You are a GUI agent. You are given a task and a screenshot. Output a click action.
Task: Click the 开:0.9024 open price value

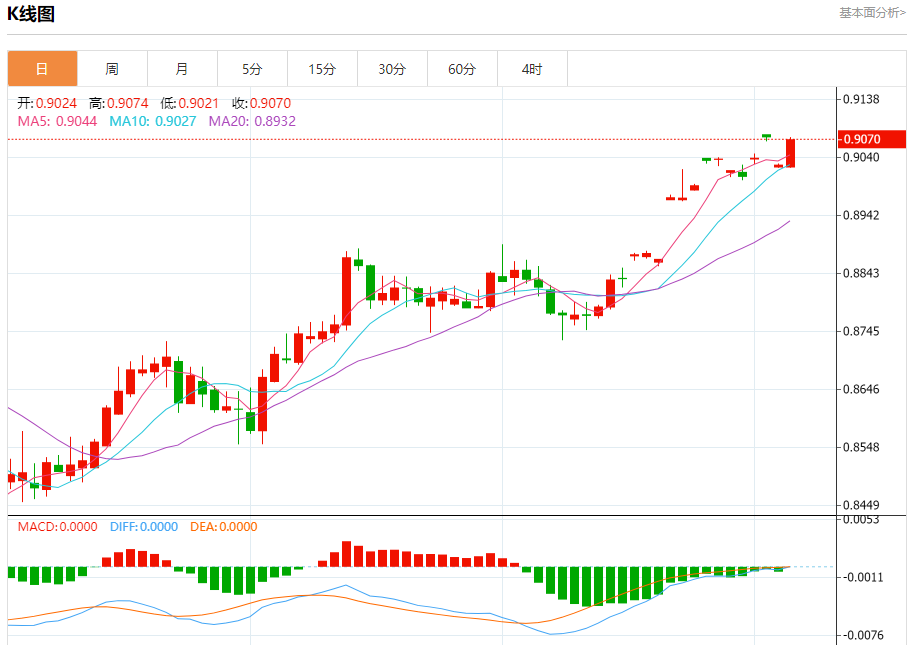(47, 103)
